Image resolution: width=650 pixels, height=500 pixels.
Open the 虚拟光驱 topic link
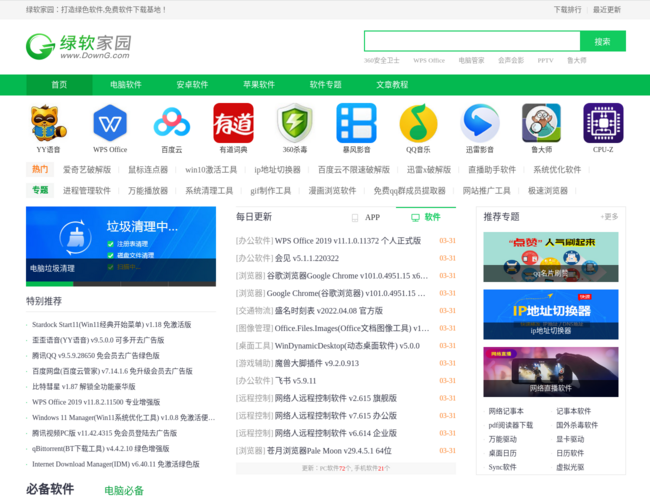570,467
